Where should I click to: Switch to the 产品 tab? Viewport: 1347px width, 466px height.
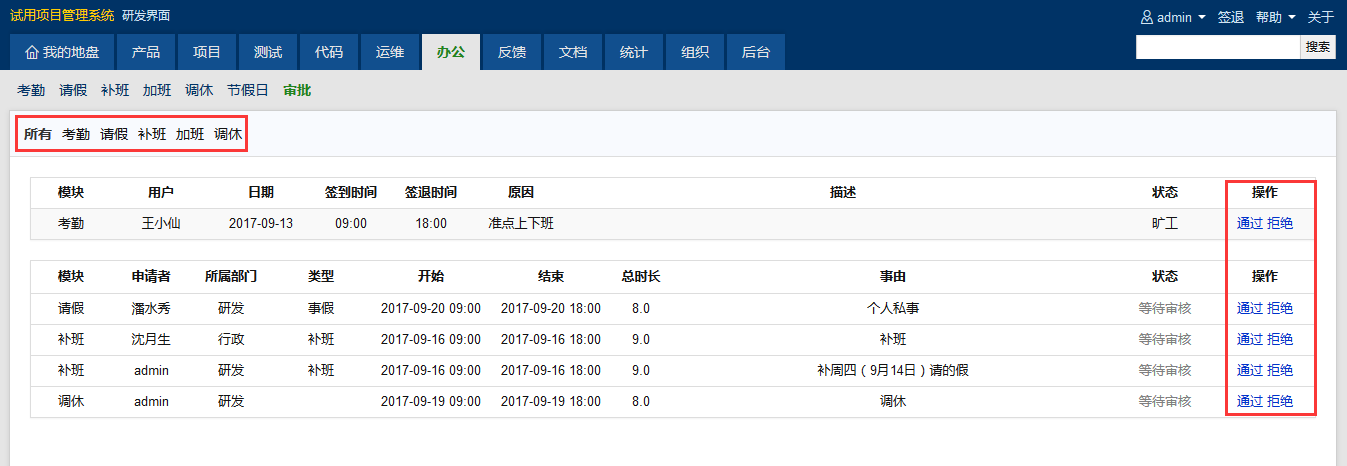pos(146,53)
